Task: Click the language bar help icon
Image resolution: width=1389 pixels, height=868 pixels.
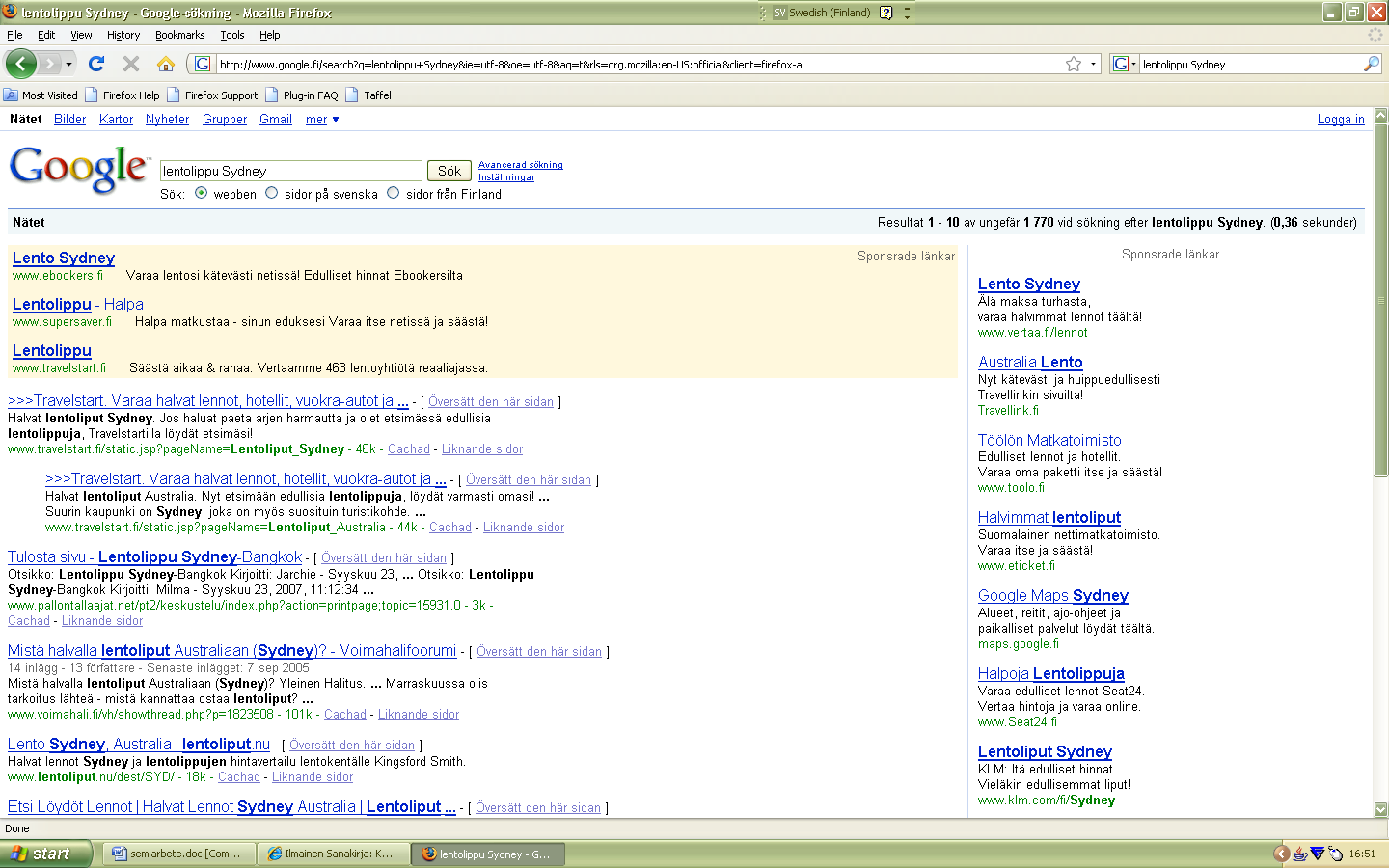Action: point(885,13)
